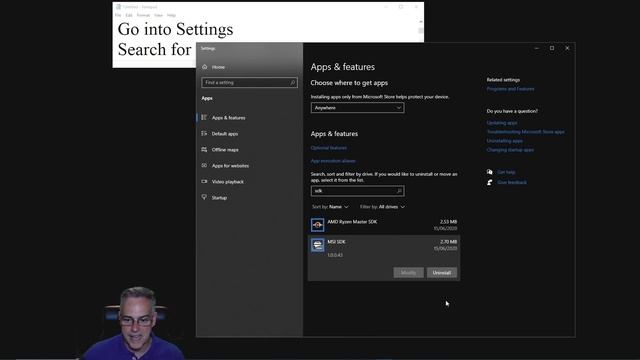Screen dimensions: 640x360
Task: Click the Notepad app icon in the title bar
Action: 118,7
